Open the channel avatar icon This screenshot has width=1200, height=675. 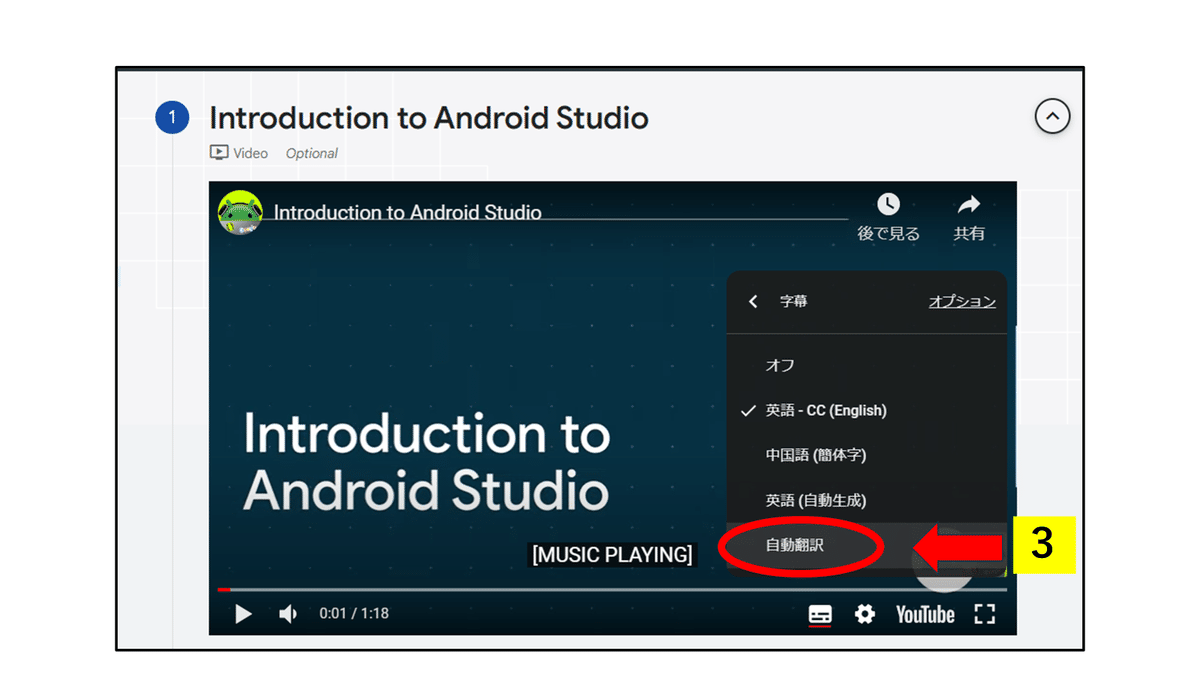pyautogui.click(x=240, y=212)
